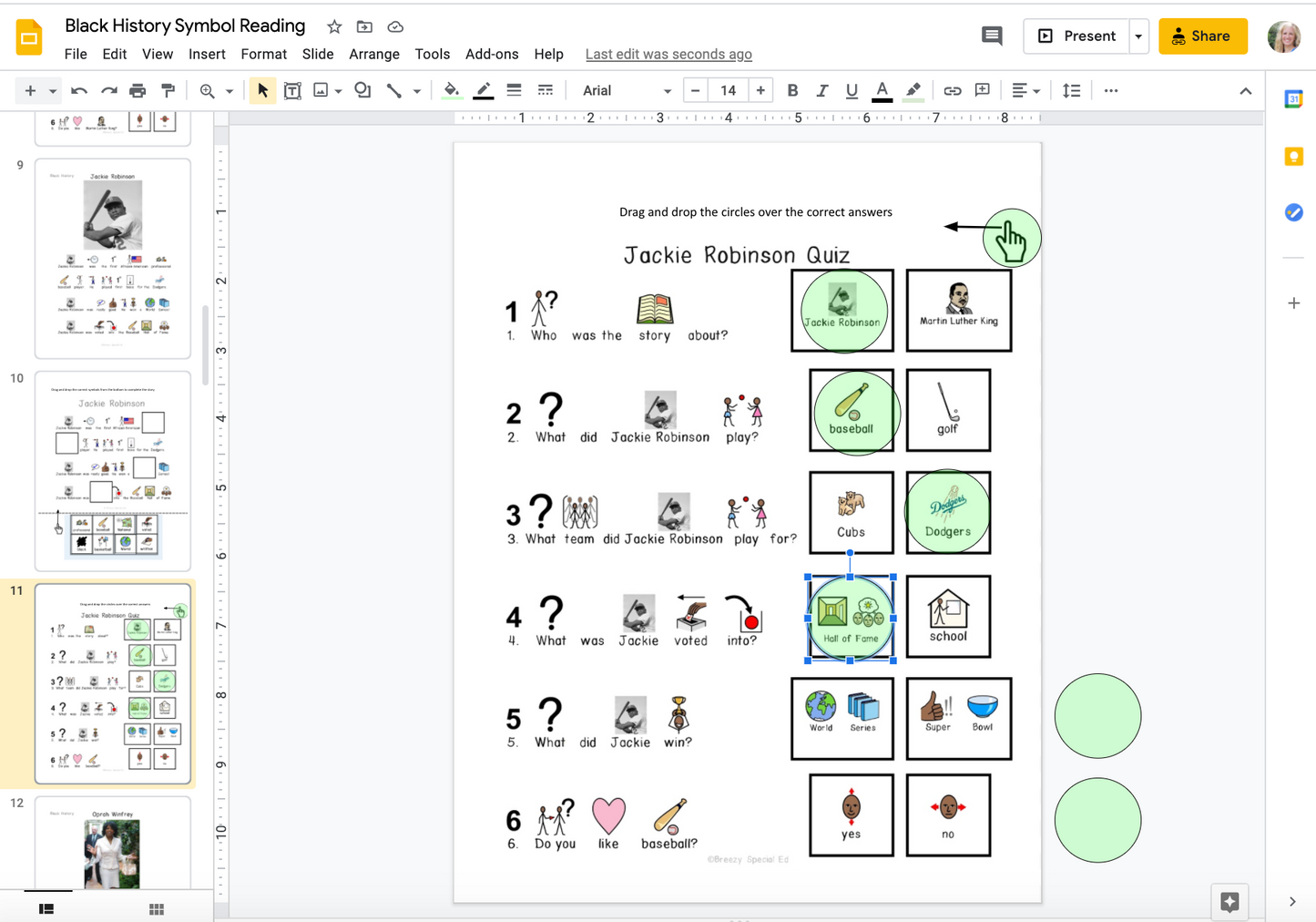Star the presentation title
The width and height of the screenshot is (1316, 922).
(334, 26)
